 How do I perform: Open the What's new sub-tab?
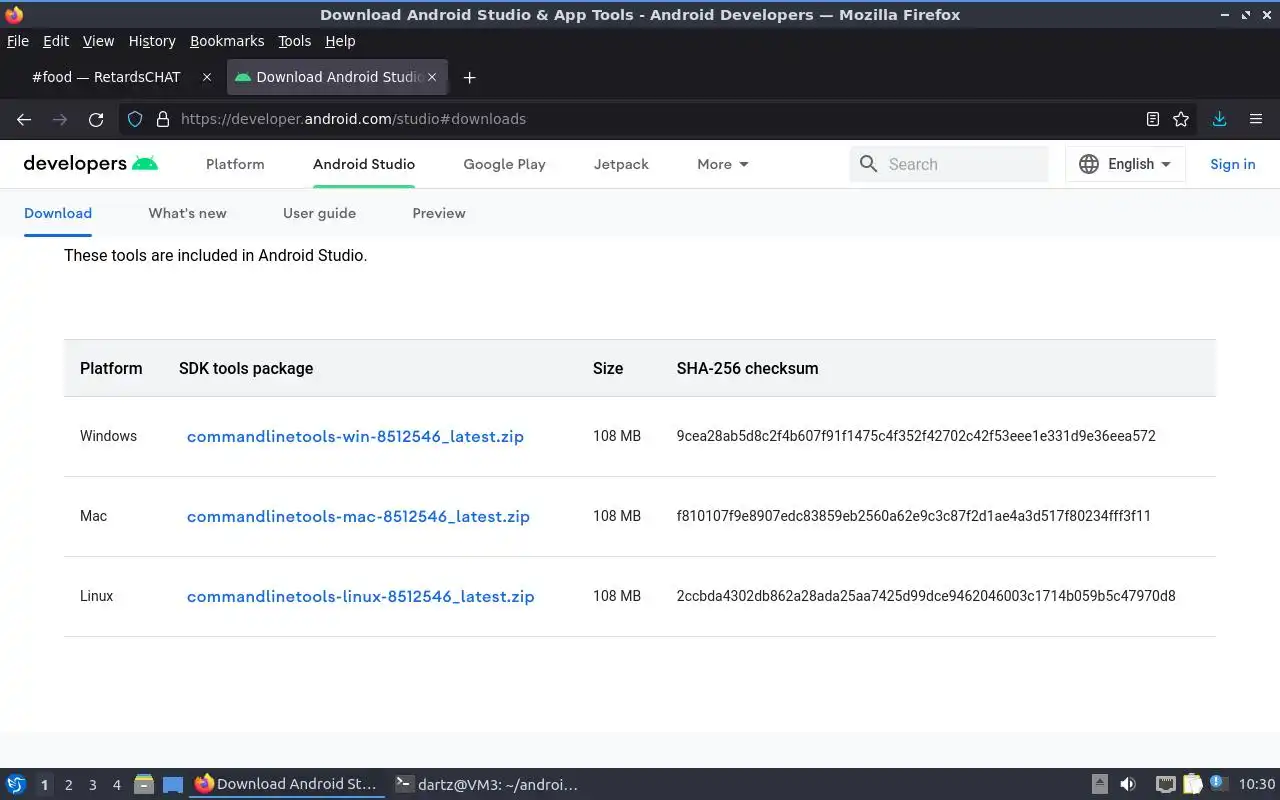click(188, 213)
